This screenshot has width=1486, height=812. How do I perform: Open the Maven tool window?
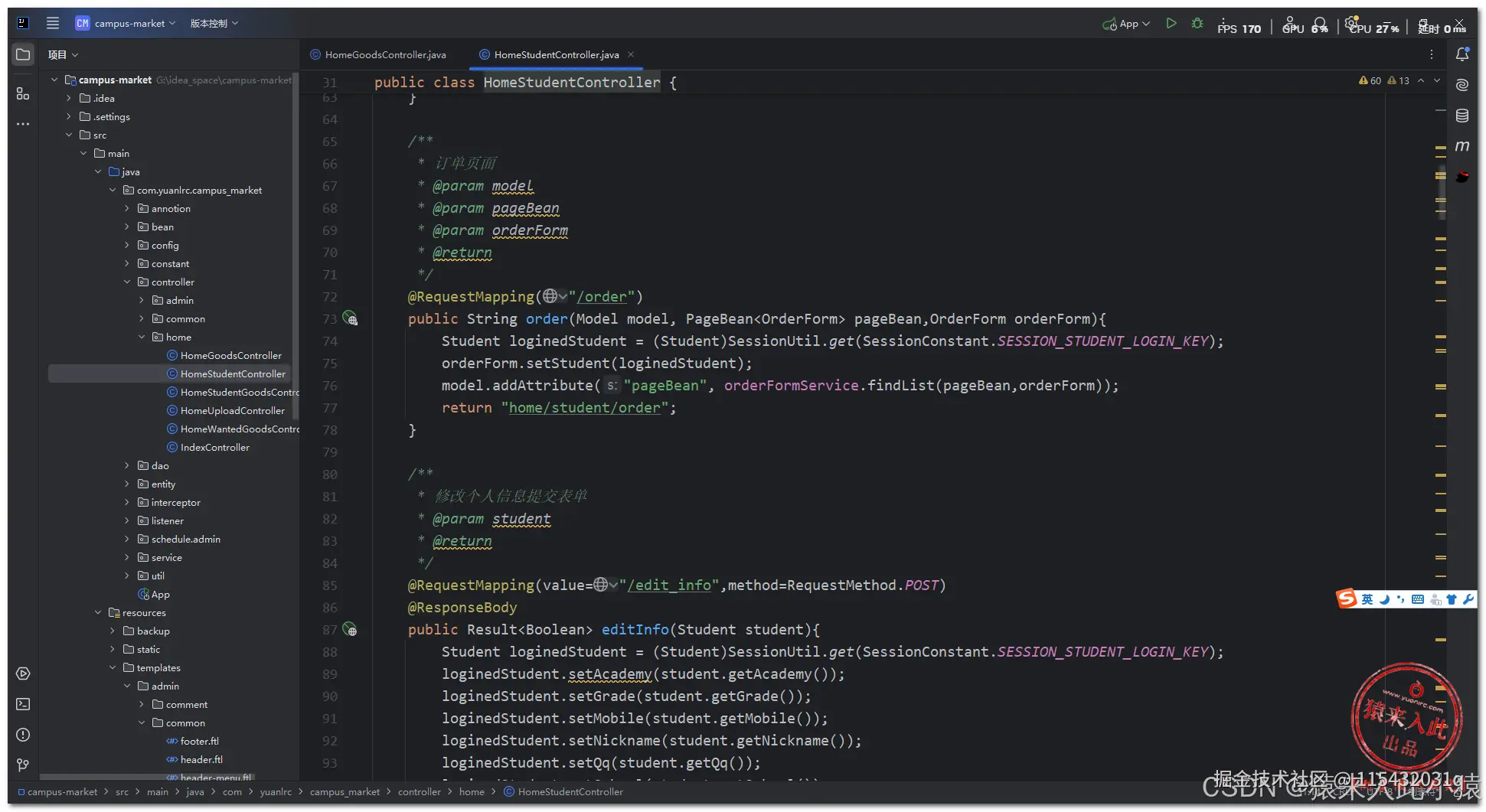pos(1462,145)
